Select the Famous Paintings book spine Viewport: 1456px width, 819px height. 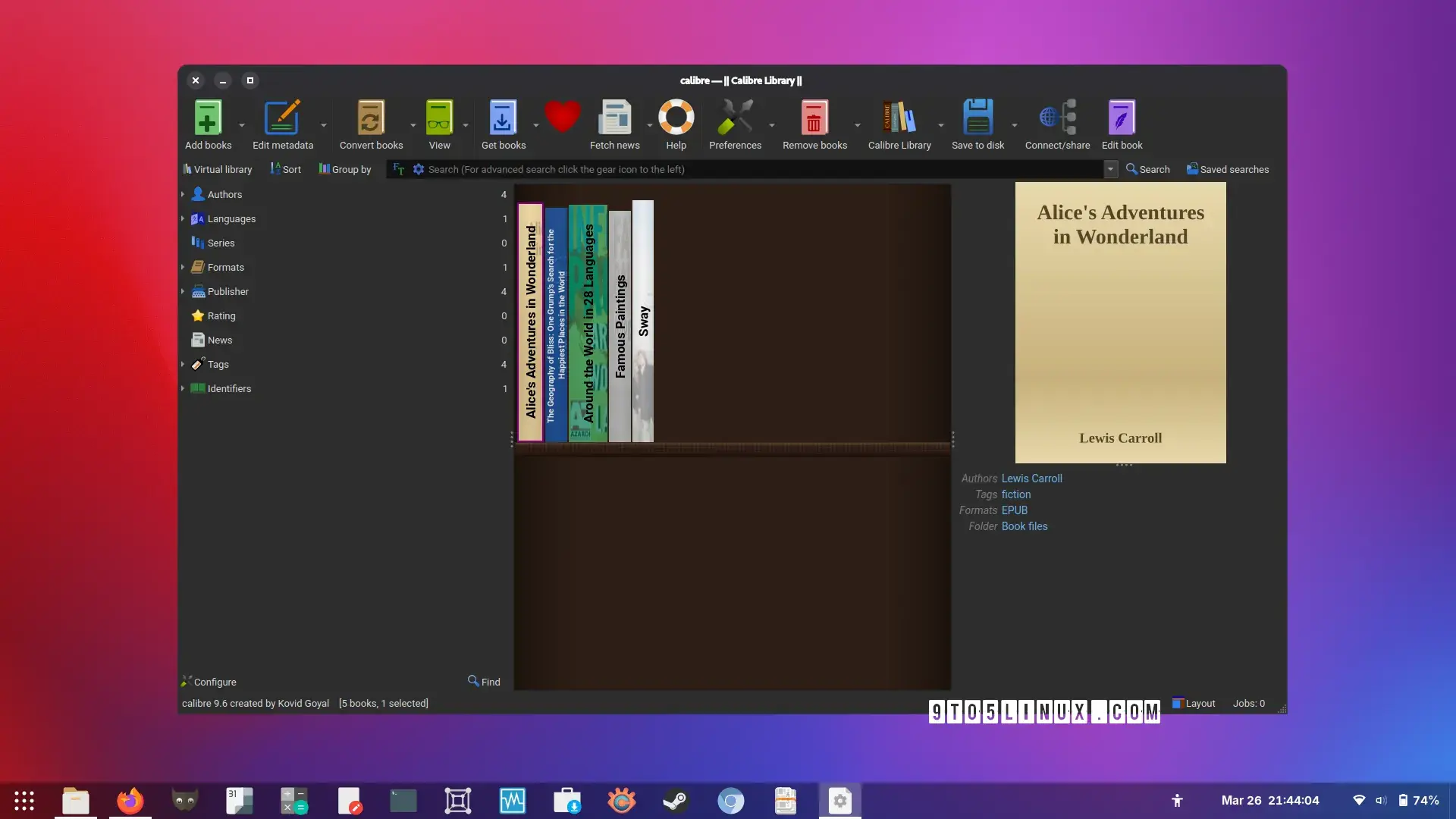pyautogui.click(x=620, y=326)
